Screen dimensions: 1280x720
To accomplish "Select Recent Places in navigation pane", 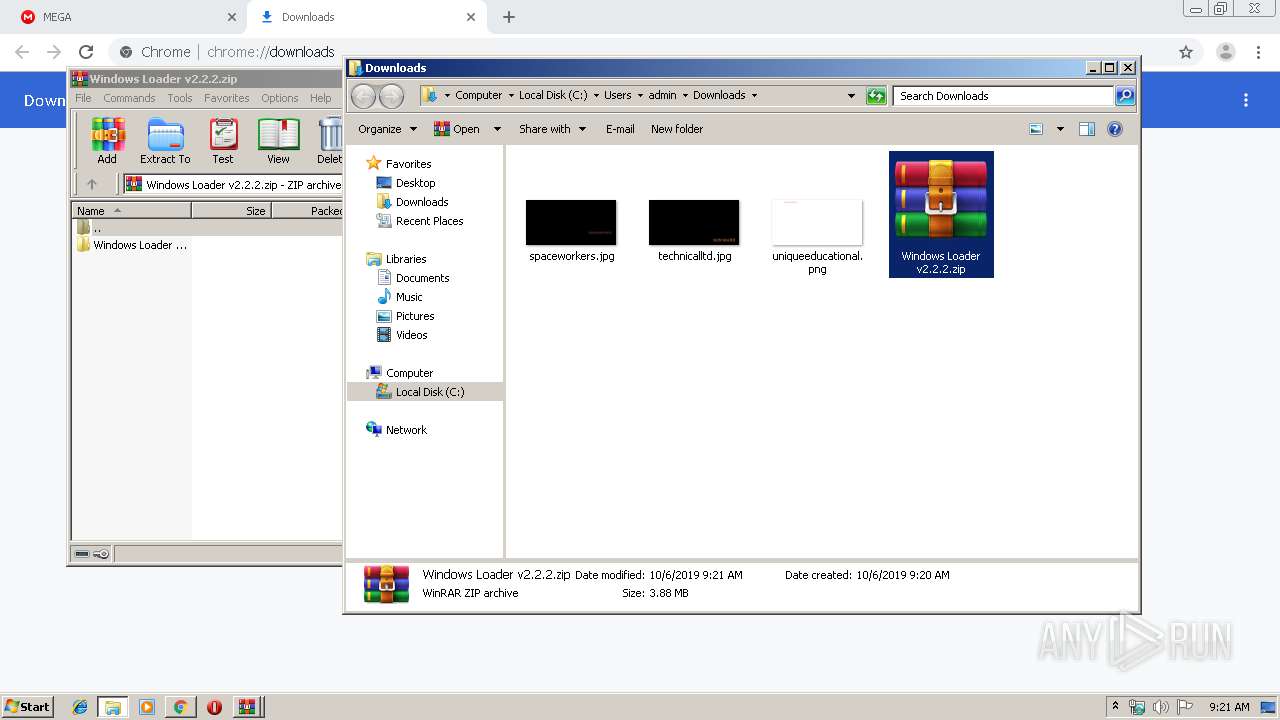I will [x=420, y=221].
